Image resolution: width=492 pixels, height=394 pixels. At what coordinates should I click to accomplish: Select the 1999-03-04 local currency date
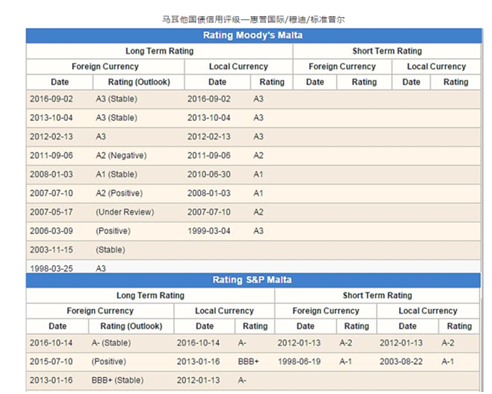pyautogui.click(x=209, y=231)
